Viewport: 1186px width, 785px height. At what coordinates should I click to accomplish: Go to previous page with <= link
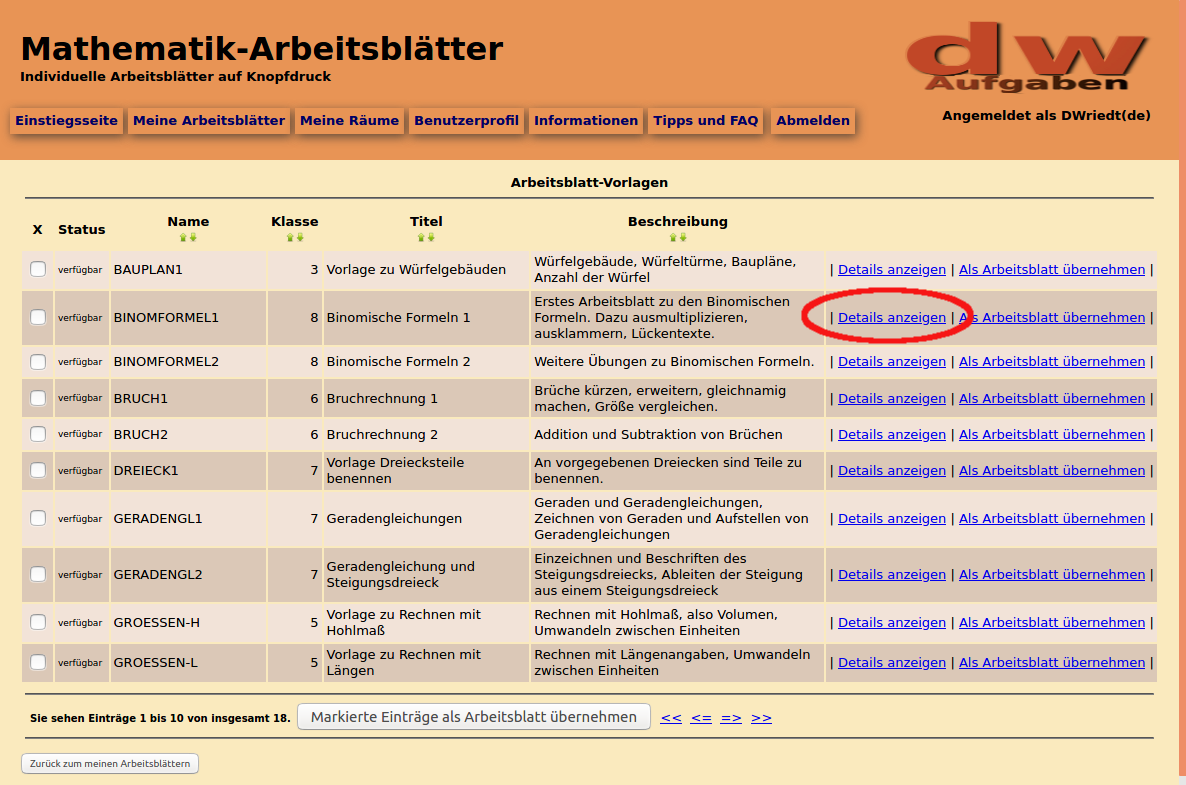click(x=701, y=718)
